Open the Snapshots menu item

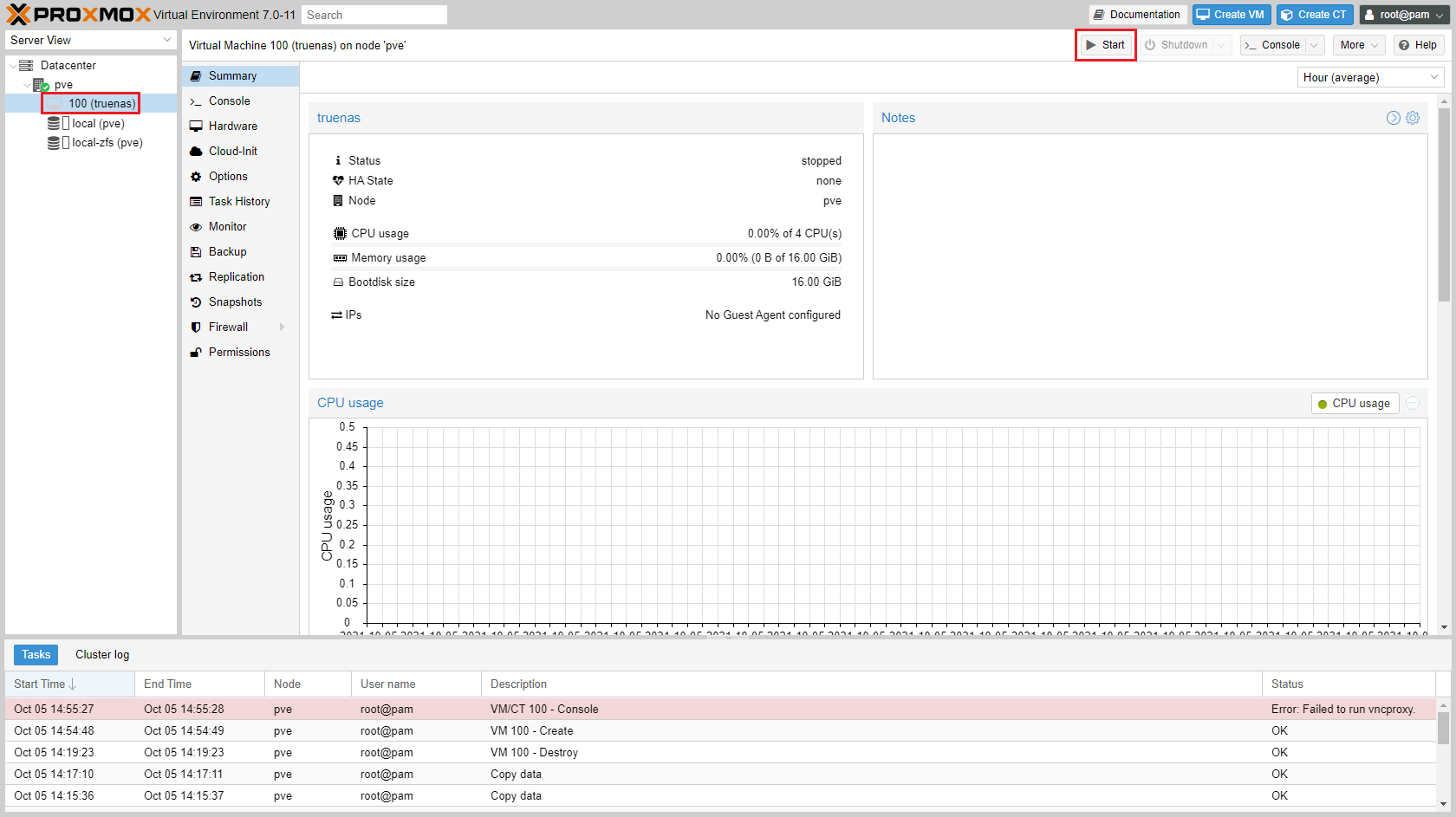tap(240, 302)
